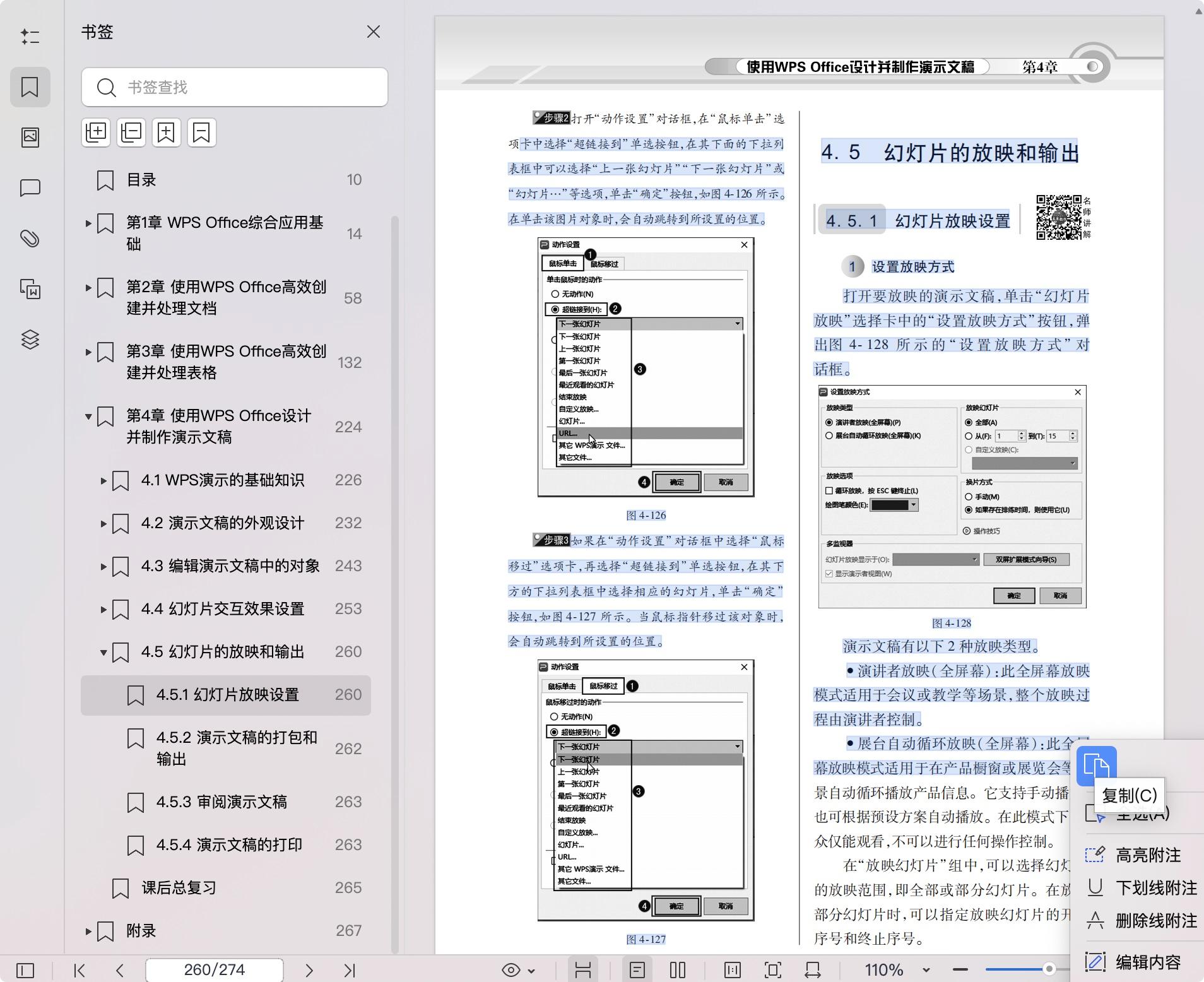This screenshot has width=1204, height=982.
Task: Click the actual size icon in the bottom bar
Action: tap(733, 970)
